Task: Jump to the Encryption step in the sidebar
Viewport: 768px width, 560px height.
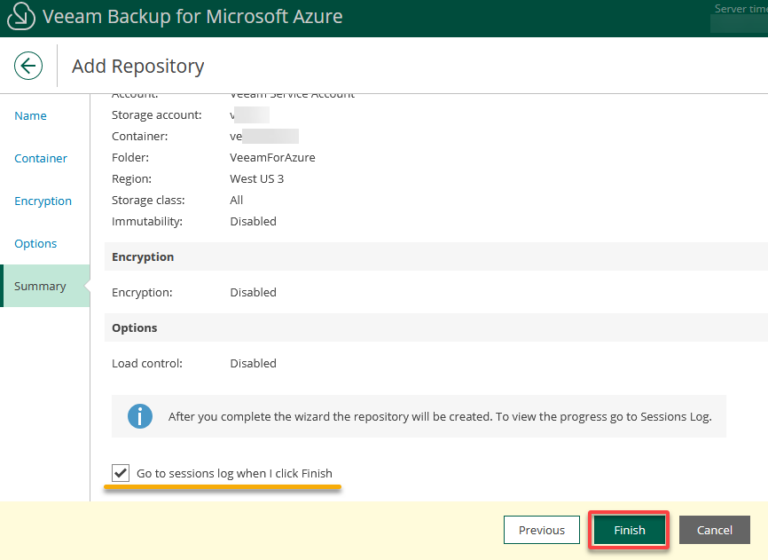Action: pyautogui.click(x=43, y=201)
